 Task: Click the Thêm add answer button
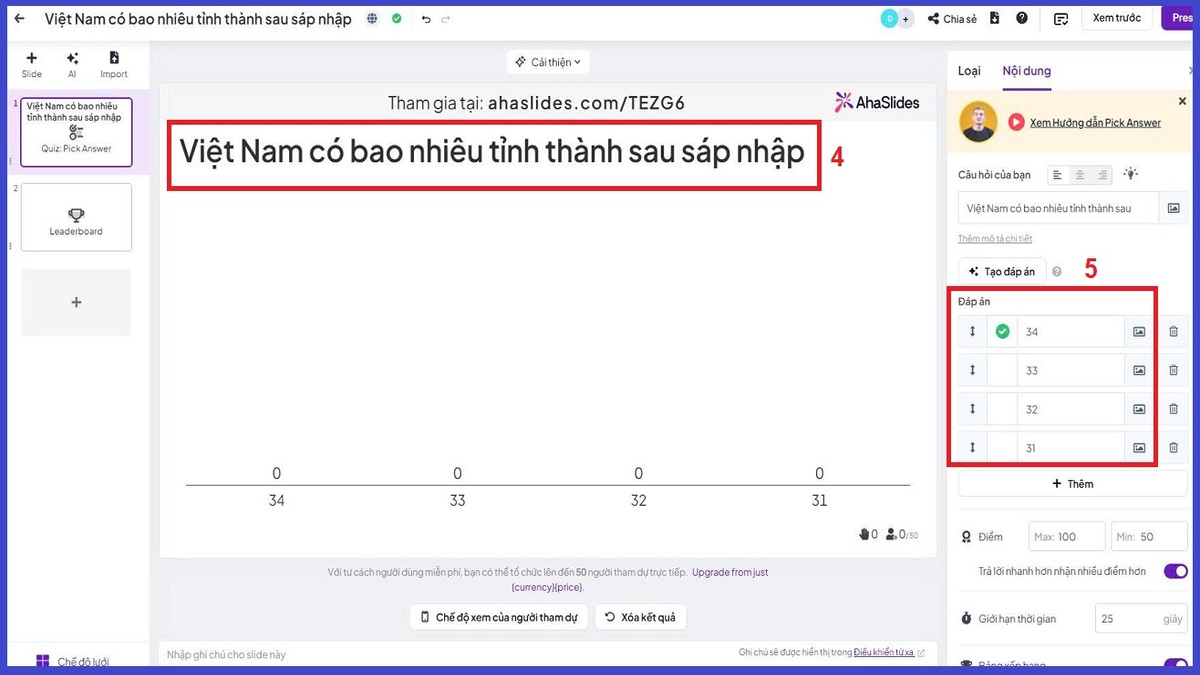point(1073,484)
